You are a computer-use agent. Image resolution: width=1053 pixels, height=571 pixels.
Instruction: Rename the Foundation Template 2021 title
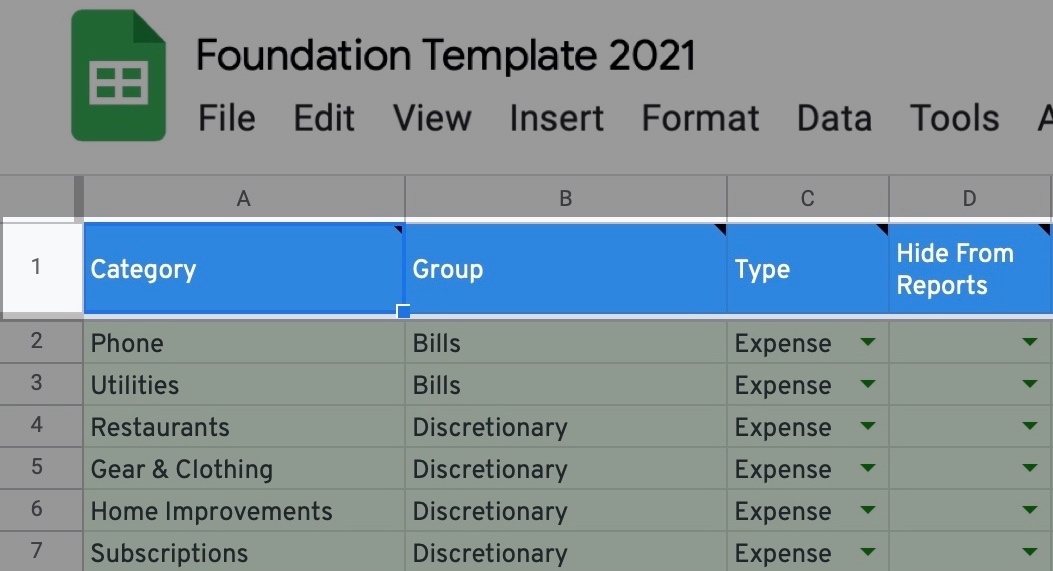coord(445,55)
